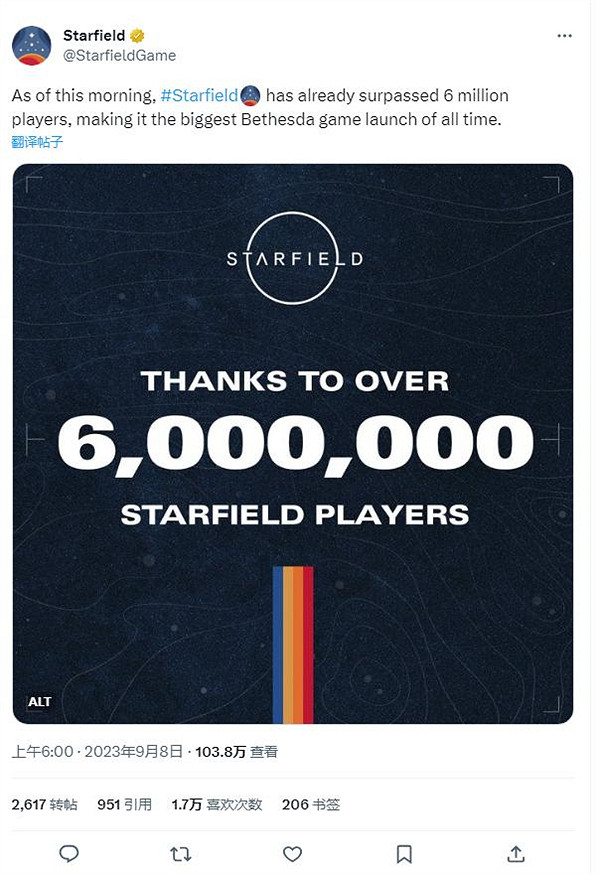Open the Starfield account name

tap(94, 36)
